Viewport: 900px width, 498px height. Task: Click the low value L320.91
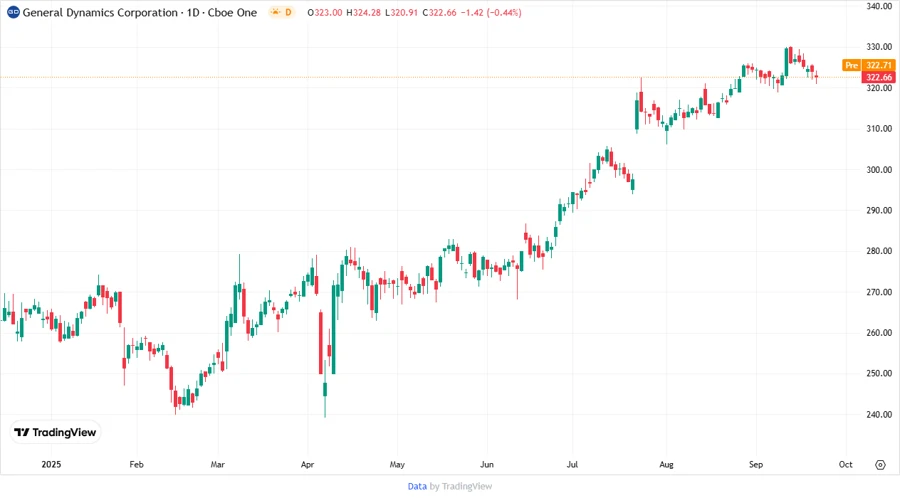click(x=401, y=13)
